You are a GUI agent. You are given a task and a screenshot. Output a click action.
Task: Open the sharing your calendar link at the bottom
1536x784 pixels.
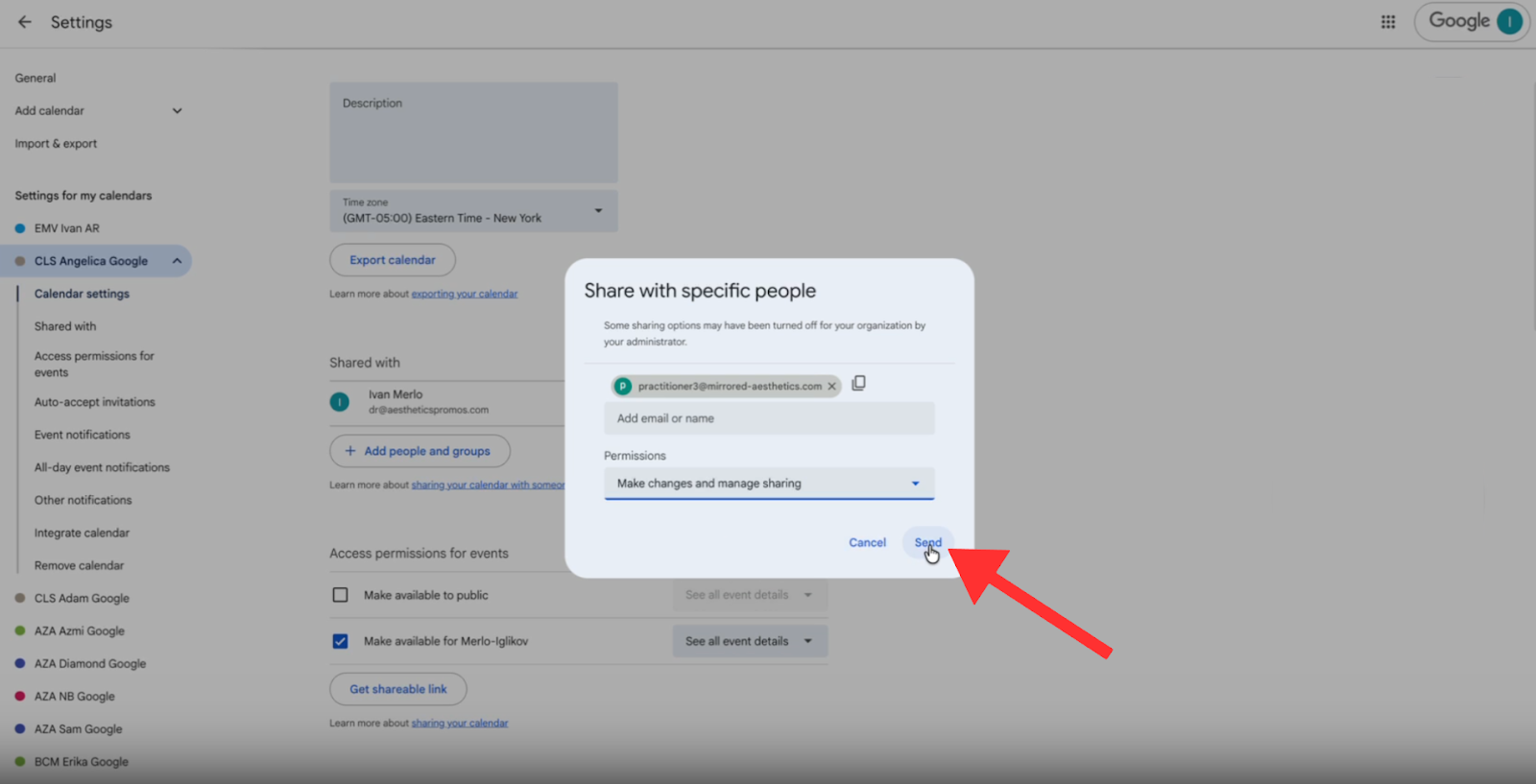(x=460, y=723)
